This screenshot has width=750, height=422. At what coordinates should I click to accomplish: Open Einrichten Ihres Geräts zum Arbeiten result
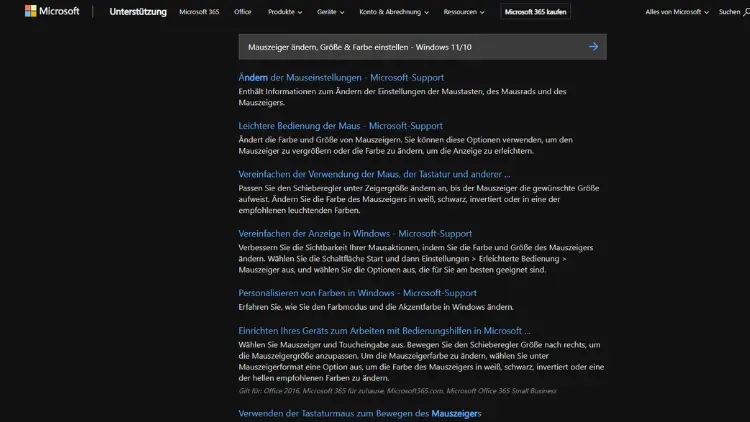coord(384,330)
